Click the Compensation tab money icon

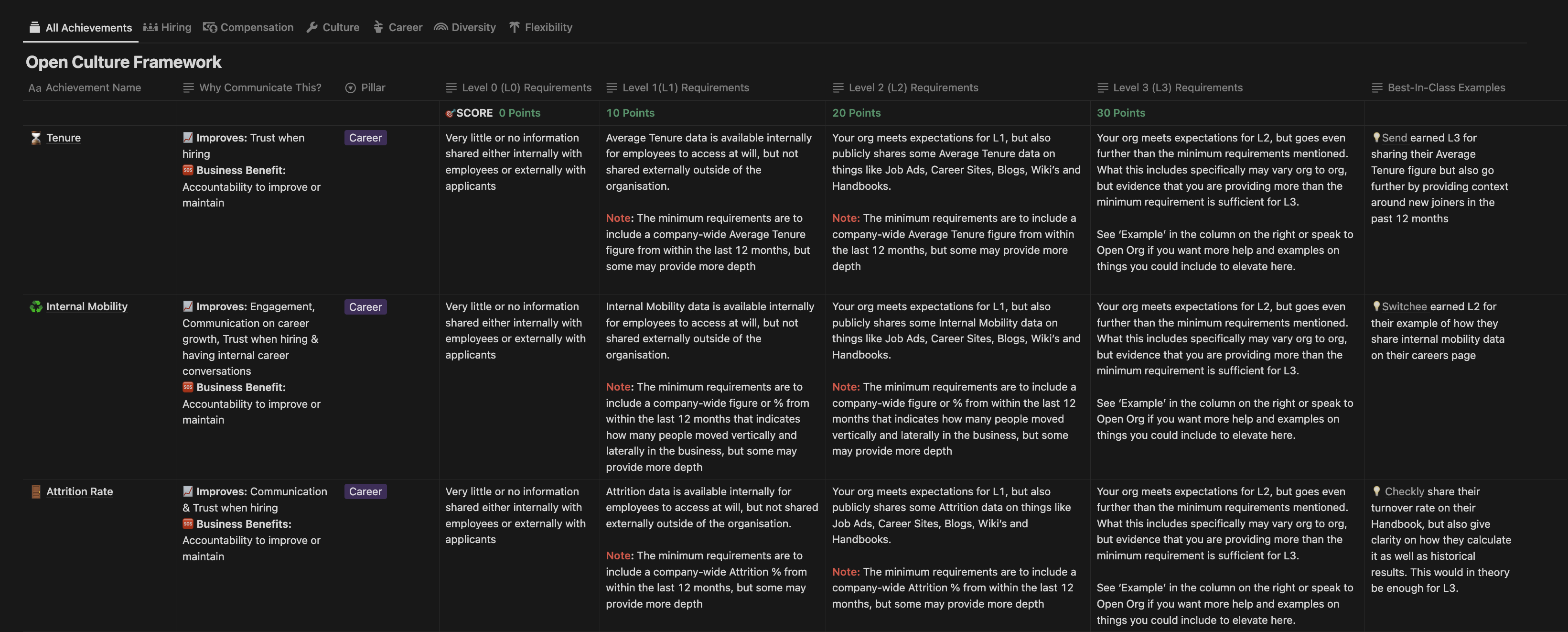[210, 27]
